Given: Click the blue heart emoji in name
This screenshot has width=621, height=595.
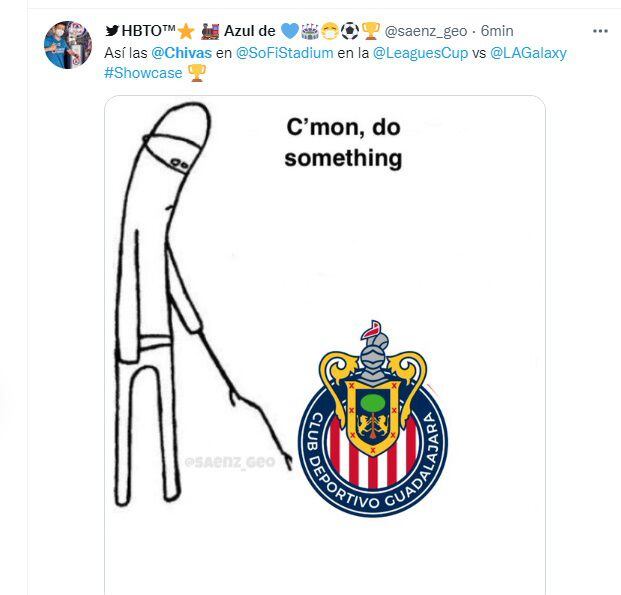Looking at the screenshot, I should pos(290,31).
